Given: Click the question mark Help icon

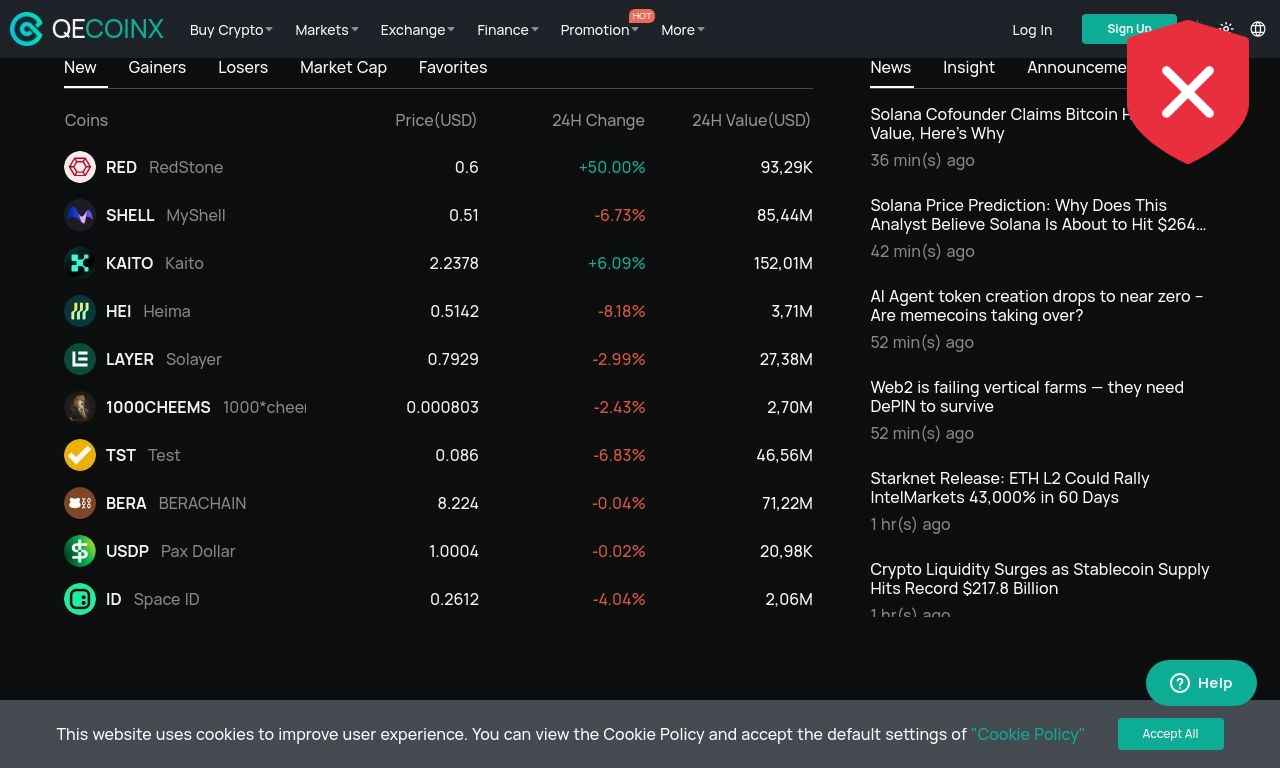Looking at the screenshot, I should 1180,683.
